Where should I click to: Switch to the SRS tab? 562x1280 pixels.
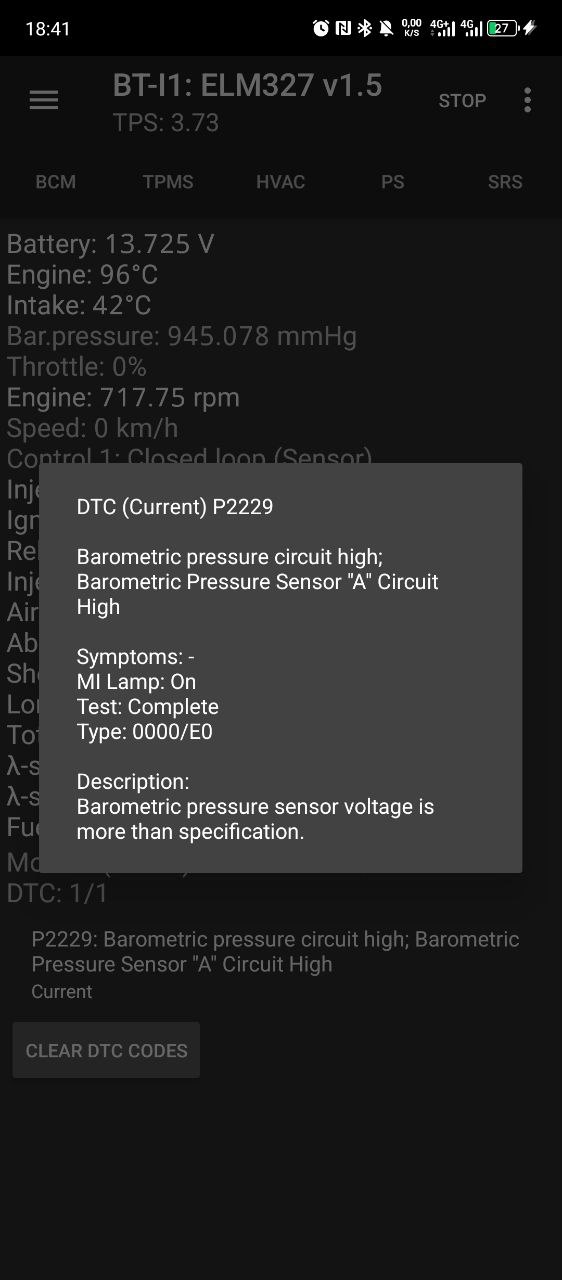[x=505, y=182]
